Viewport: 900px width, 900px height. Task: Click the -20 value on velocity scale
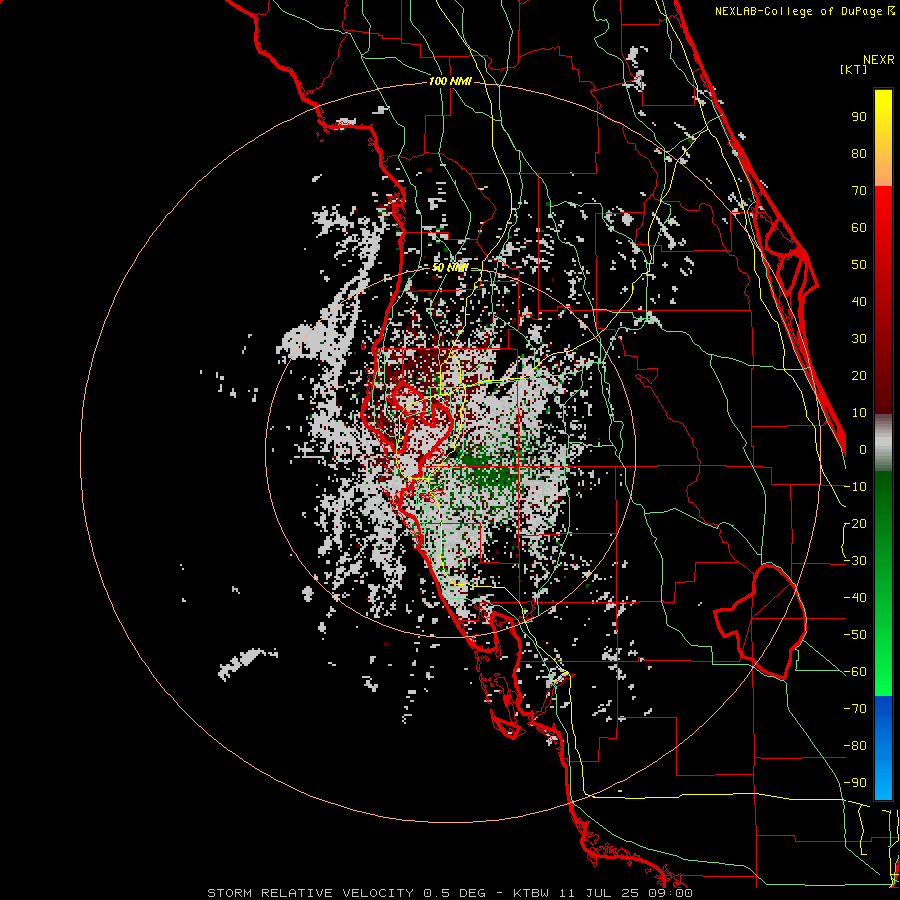click(x=855, y=524)
